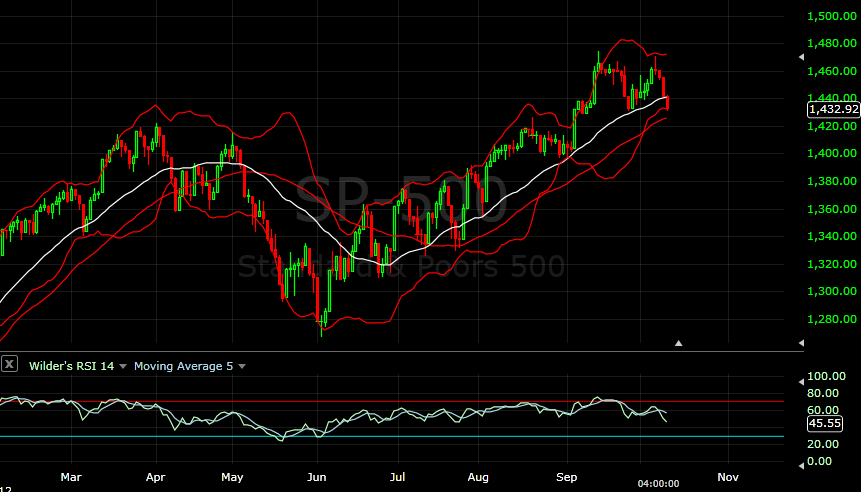Click the current price label 1,432.92

pos(834,109)
